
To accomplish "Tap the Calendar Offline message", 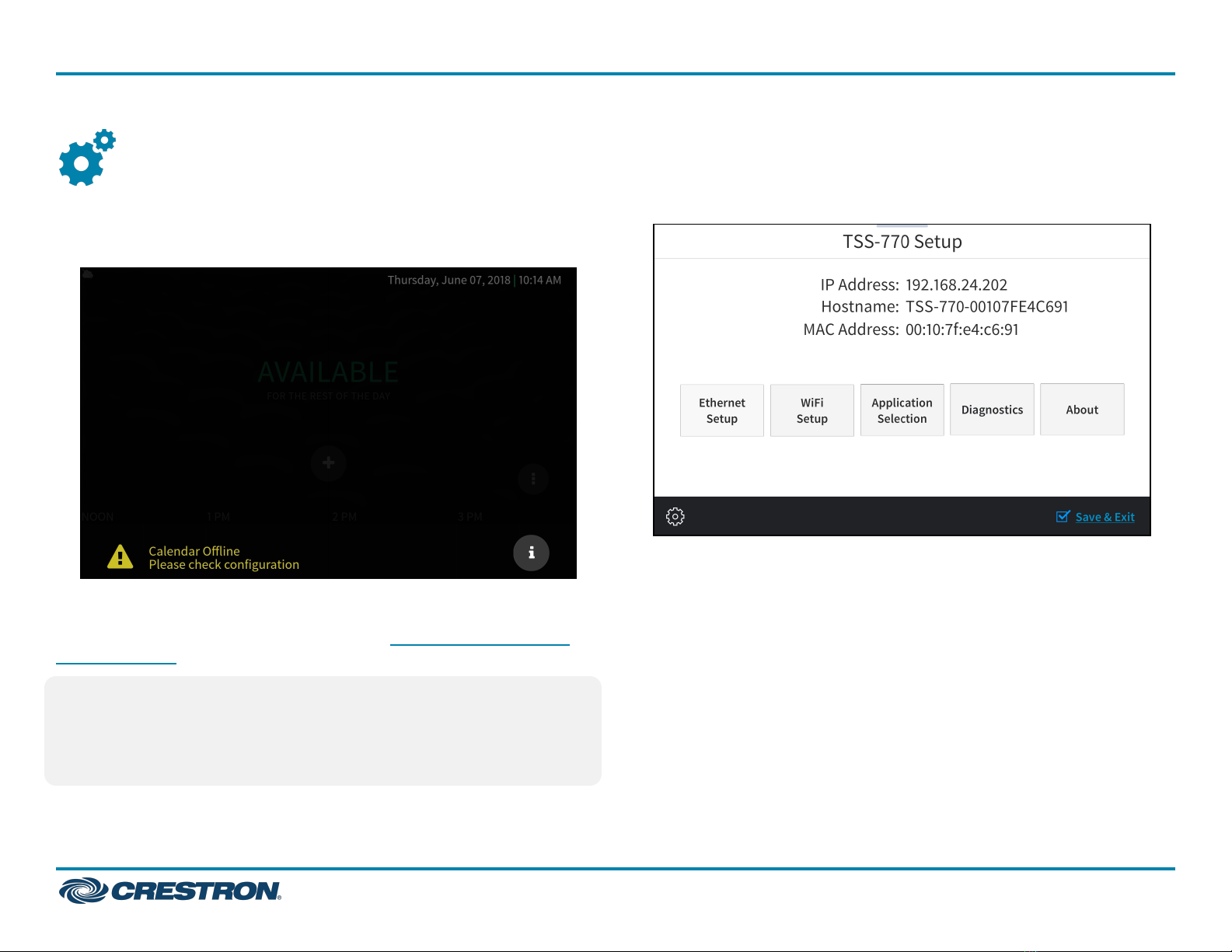I will (x=224, y=557).
